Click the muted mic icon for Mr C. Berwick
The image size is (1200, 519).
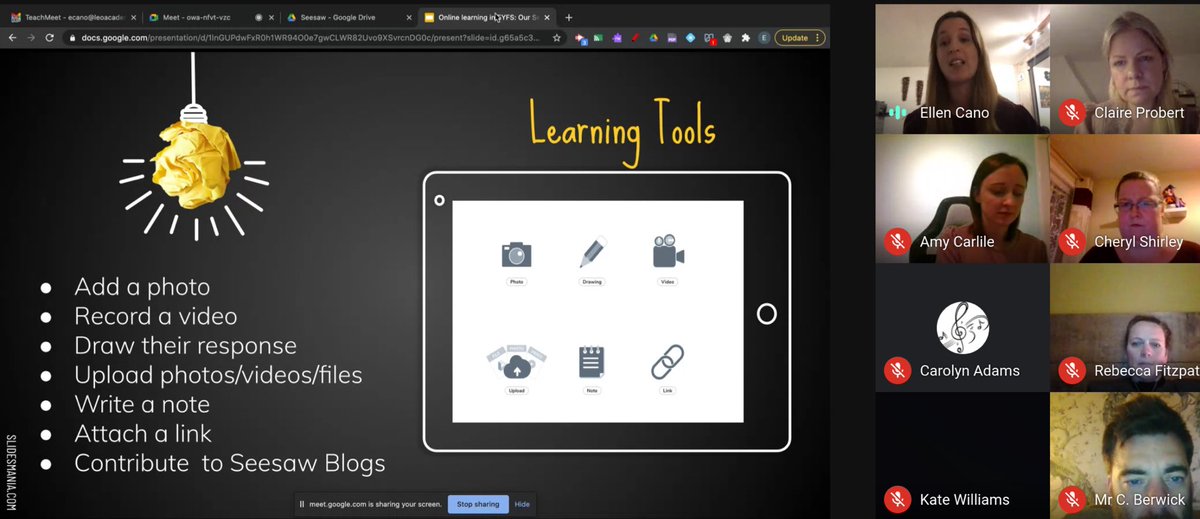(1073, 499)
